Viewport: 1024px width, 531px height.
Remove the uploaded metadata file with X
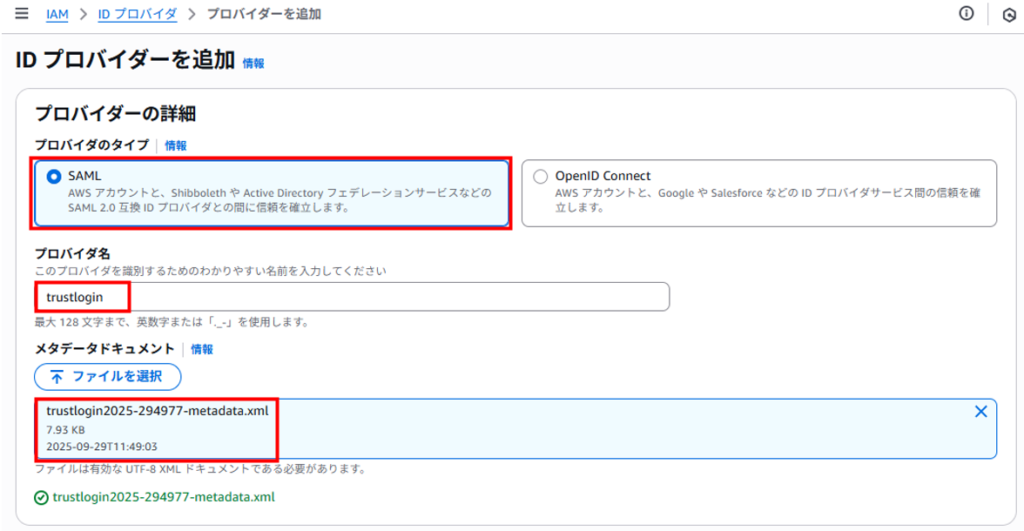point(980,412)
